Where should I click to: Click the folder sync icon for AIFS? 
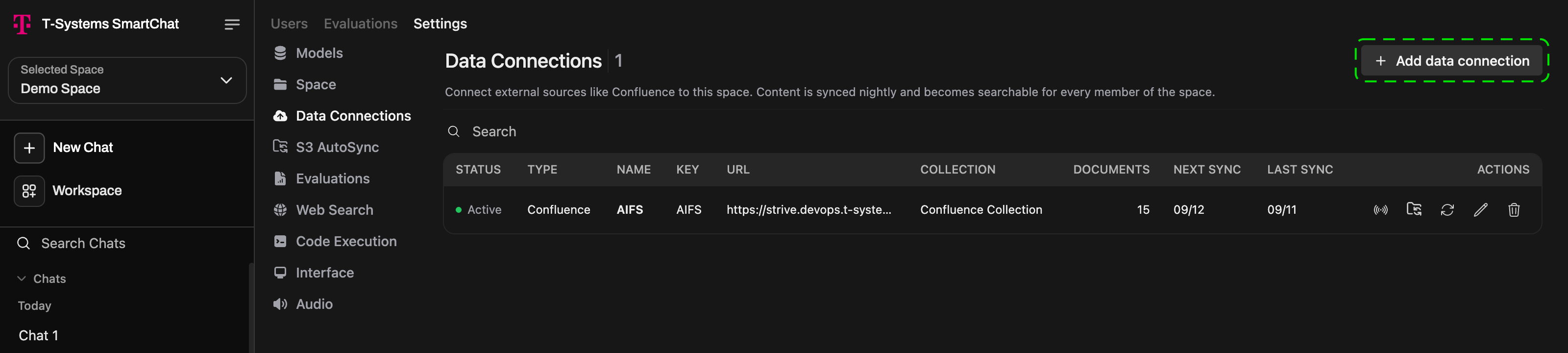(x=1414, y=209)
